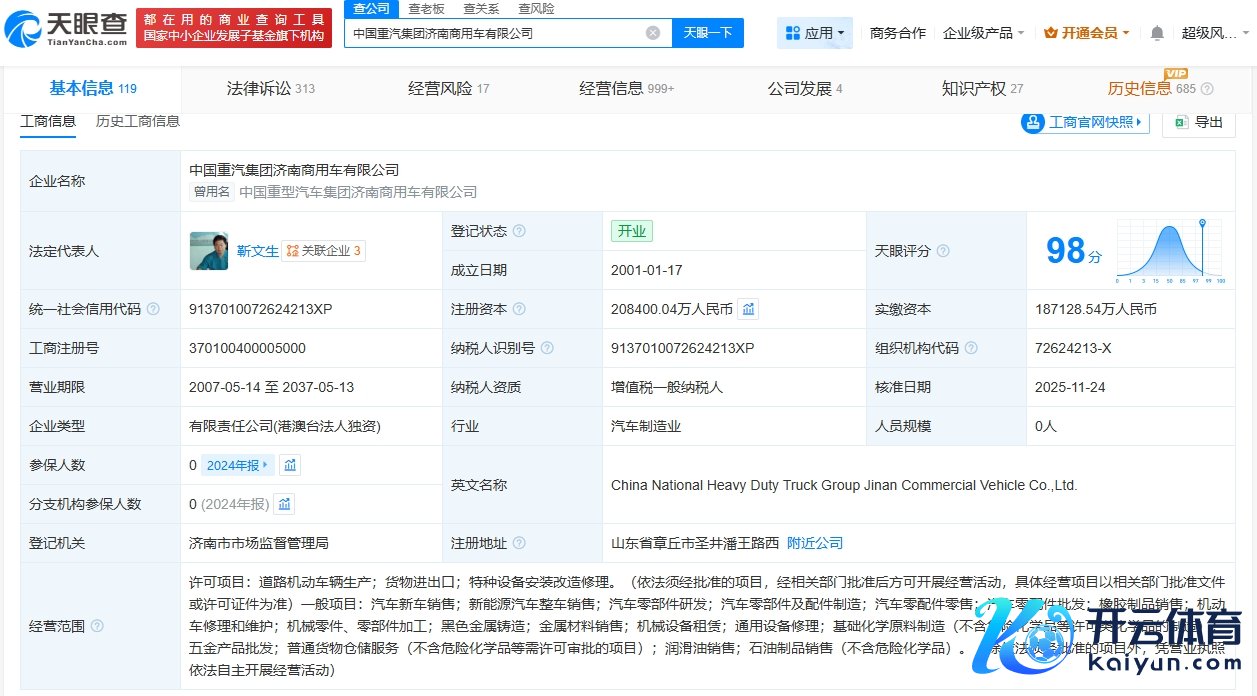The image size is (1257, 696).
Task: Click help icon beside 天眼评分
Action: click(x=942, y=251)
